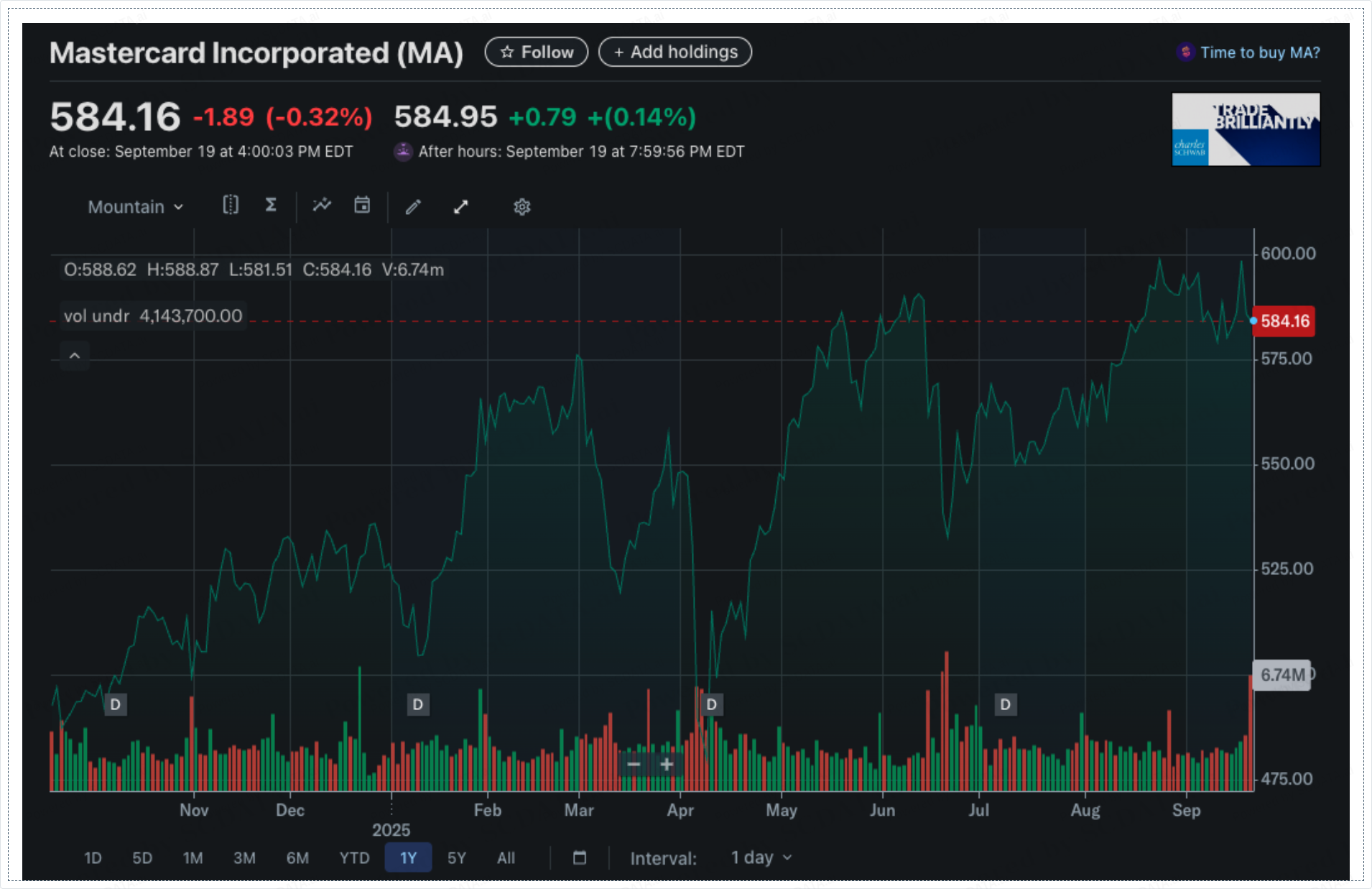Click the sigma indicators icon
The height and width of the screenshot is (889, 1372).
[x=271, y=206]
